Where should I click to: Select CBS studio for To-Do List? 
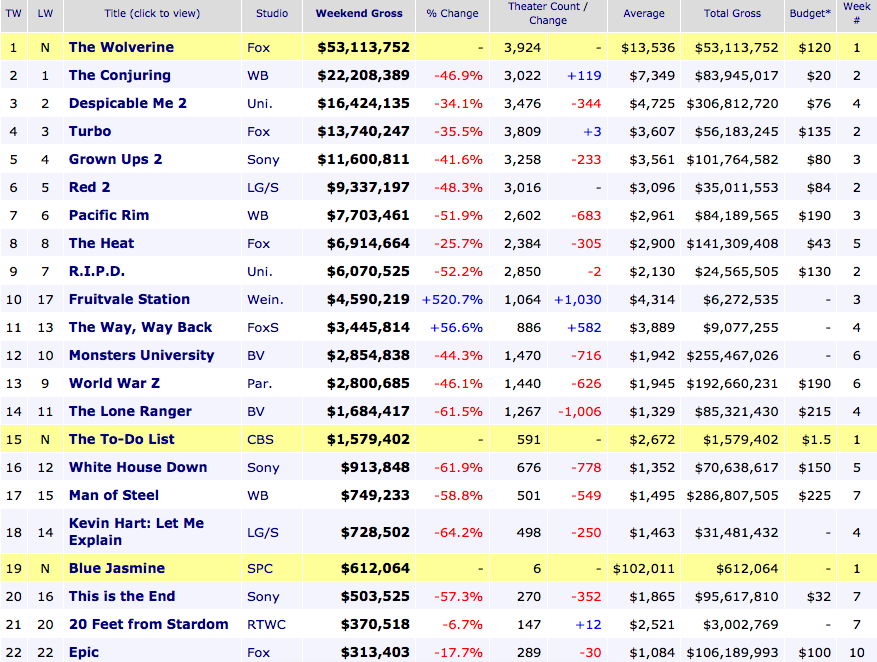click(x=261, y=439)
